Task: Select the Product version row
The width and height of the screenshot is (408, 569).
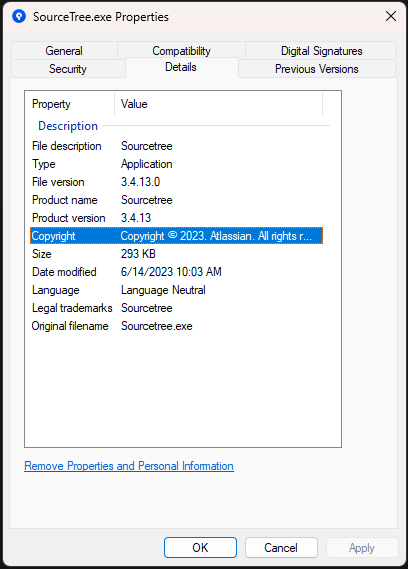Action: pyautogui.click(x=176, y=218)
